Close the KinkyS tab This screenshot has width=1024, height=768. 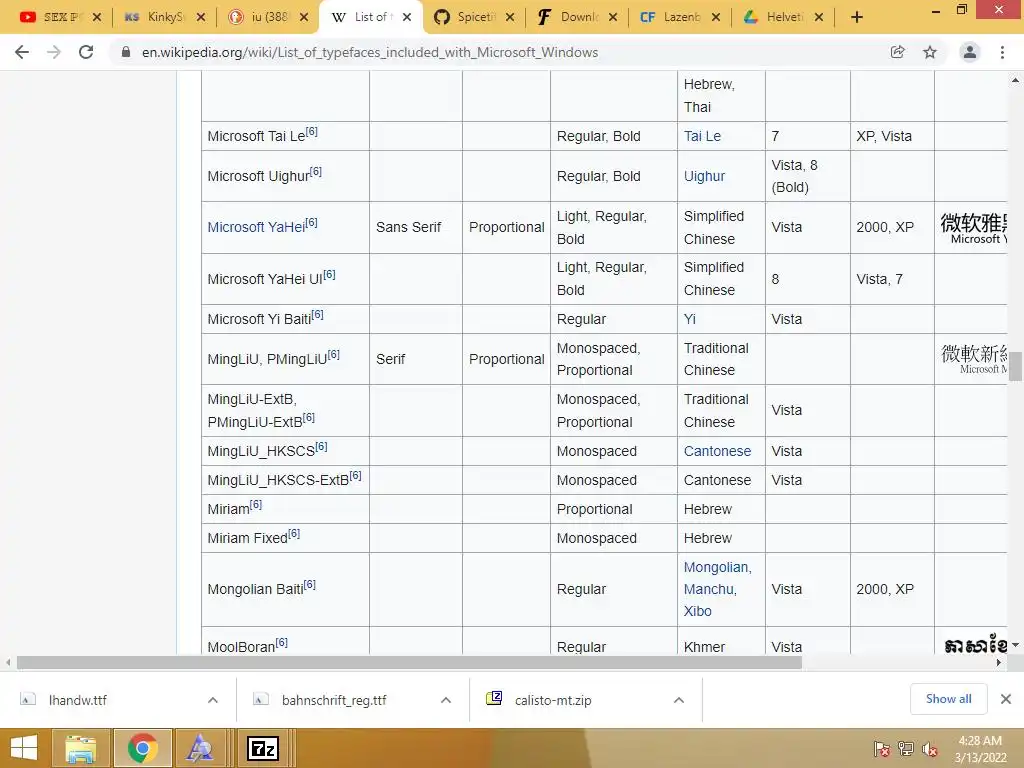tap(200, 17)
